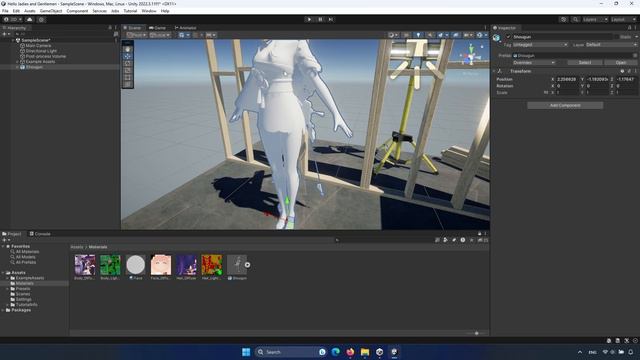Open Undo History icon in top toolbar
The width and height of the screenshot is (640, 360).
pos(564,19)
